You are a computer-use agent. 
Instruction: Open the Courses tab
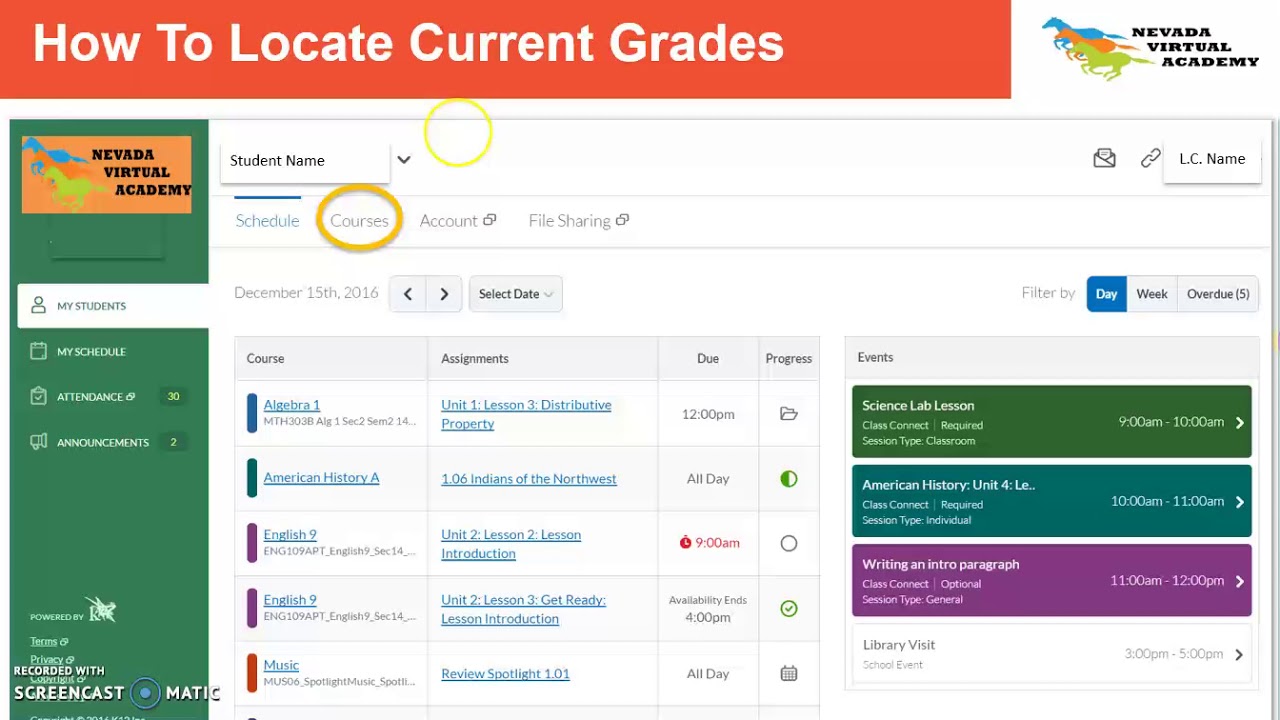(359, 221)
